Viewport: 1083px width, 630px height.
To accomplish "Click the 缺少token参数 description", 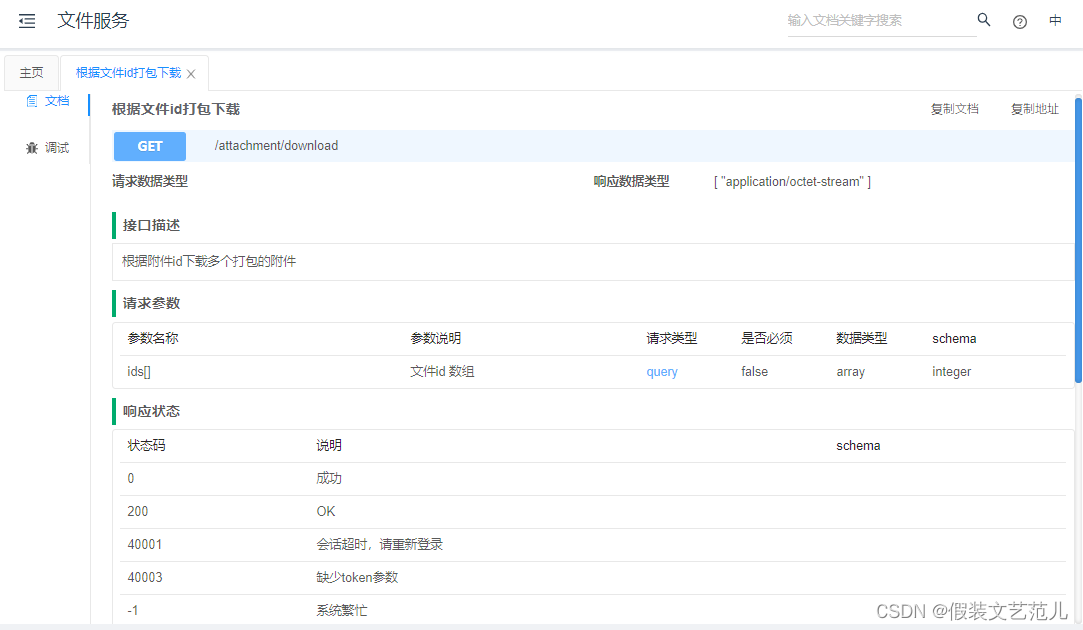I will (357, 578).
